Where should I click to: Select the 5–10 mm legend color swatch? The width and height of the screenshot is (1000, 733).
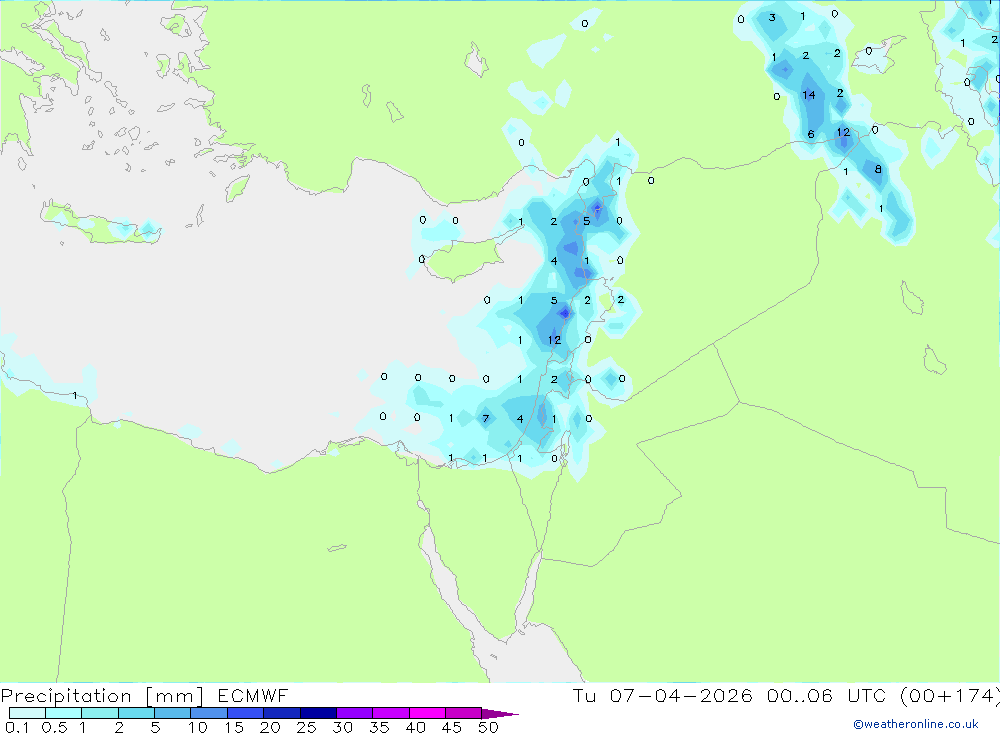173,713
